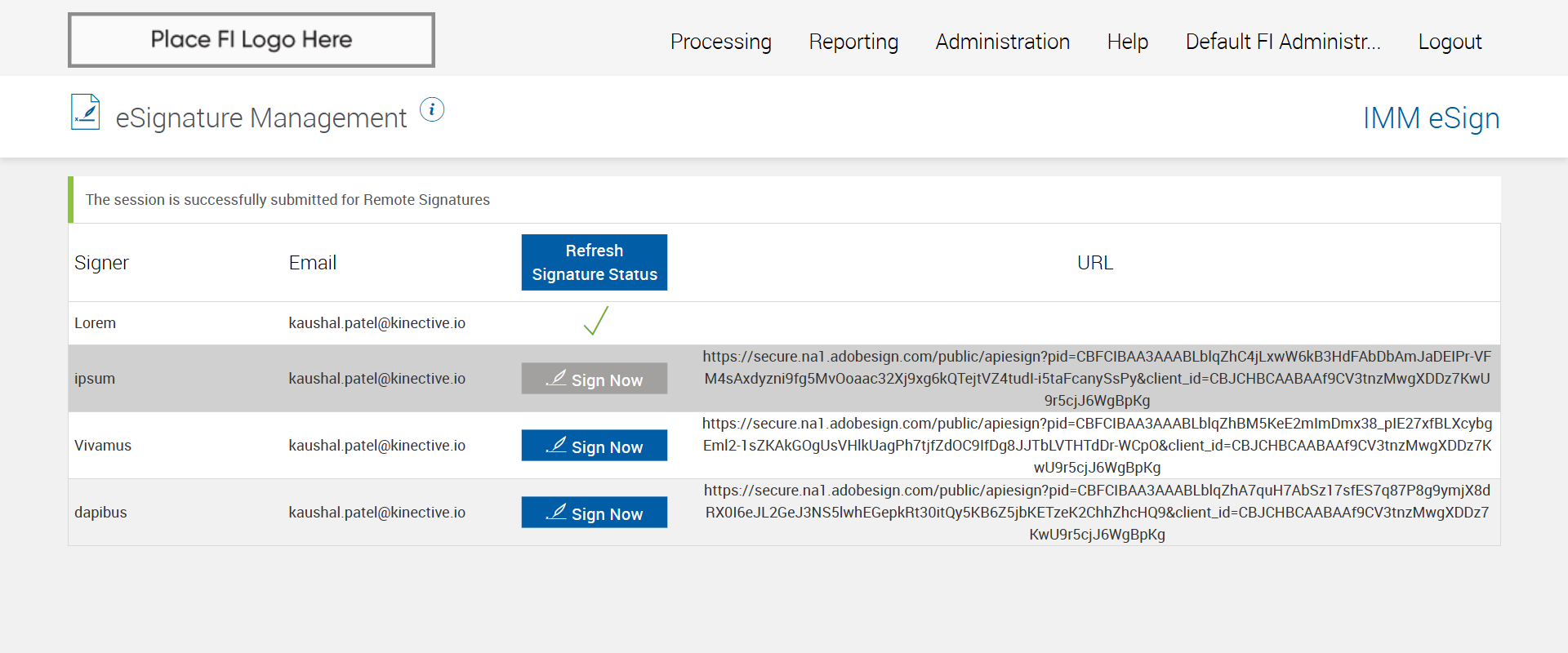Click Sign Now for signer ipsum

(595, 379)
